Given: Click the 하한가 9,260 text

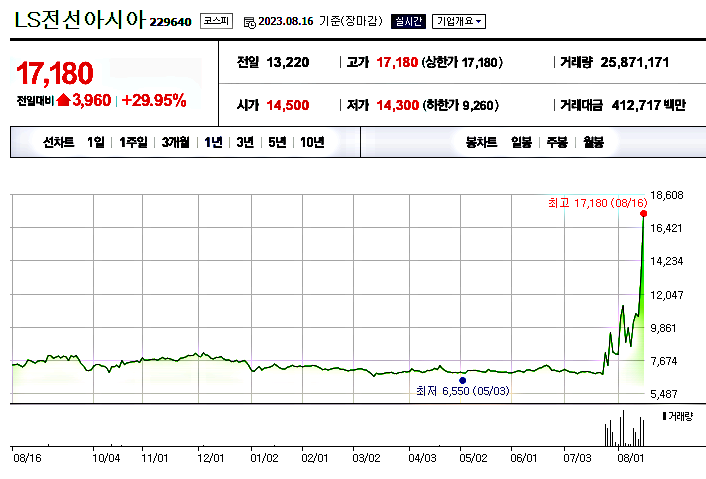Looking at the screenshot, I should (x=460, y=105).
